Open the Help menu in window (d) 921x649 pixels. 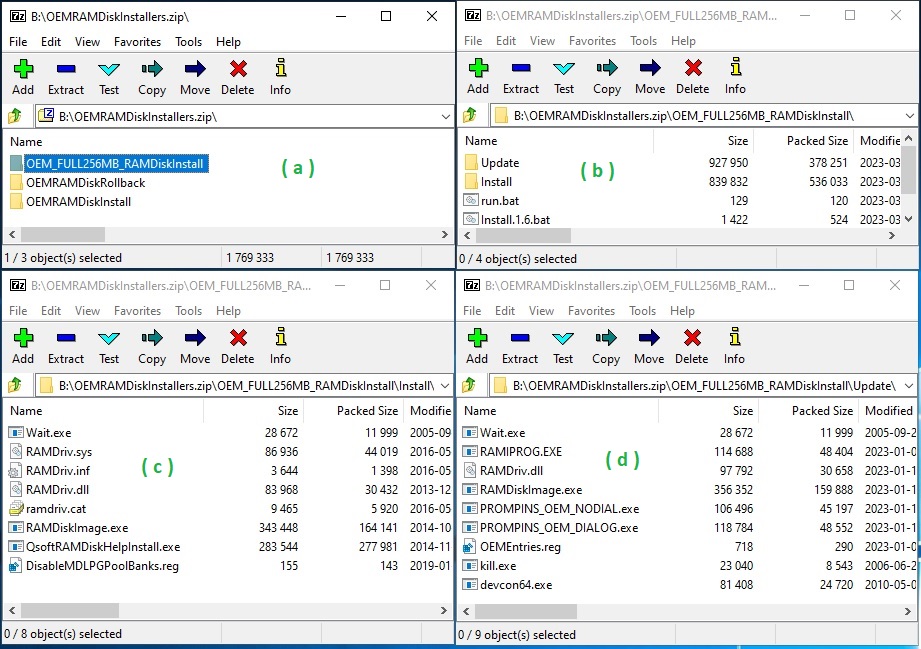pyautogui.click(x=683, y=311)
